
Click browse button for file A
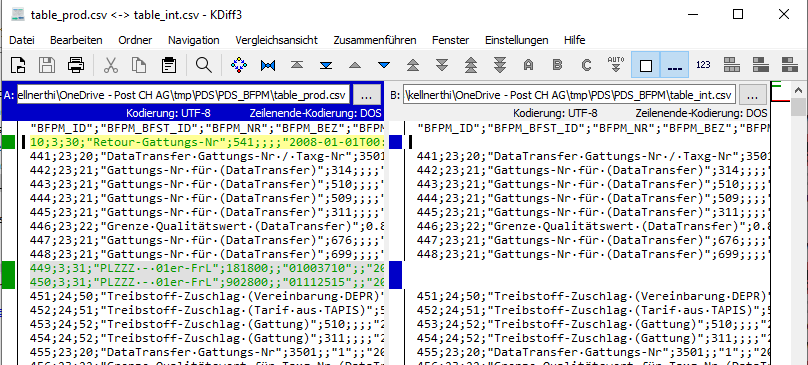click(367, 95)
